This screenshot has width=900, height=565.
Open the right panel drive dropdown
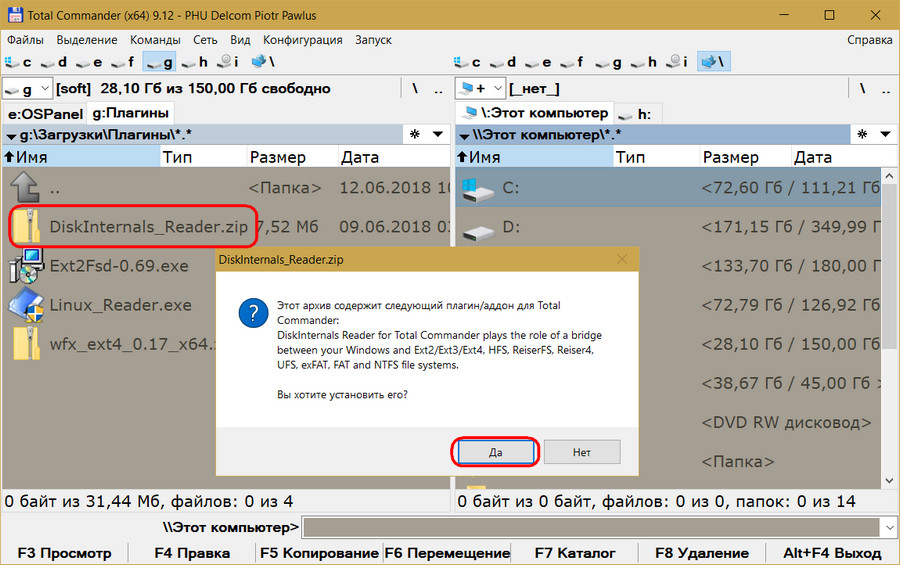(x=478, y=89)
